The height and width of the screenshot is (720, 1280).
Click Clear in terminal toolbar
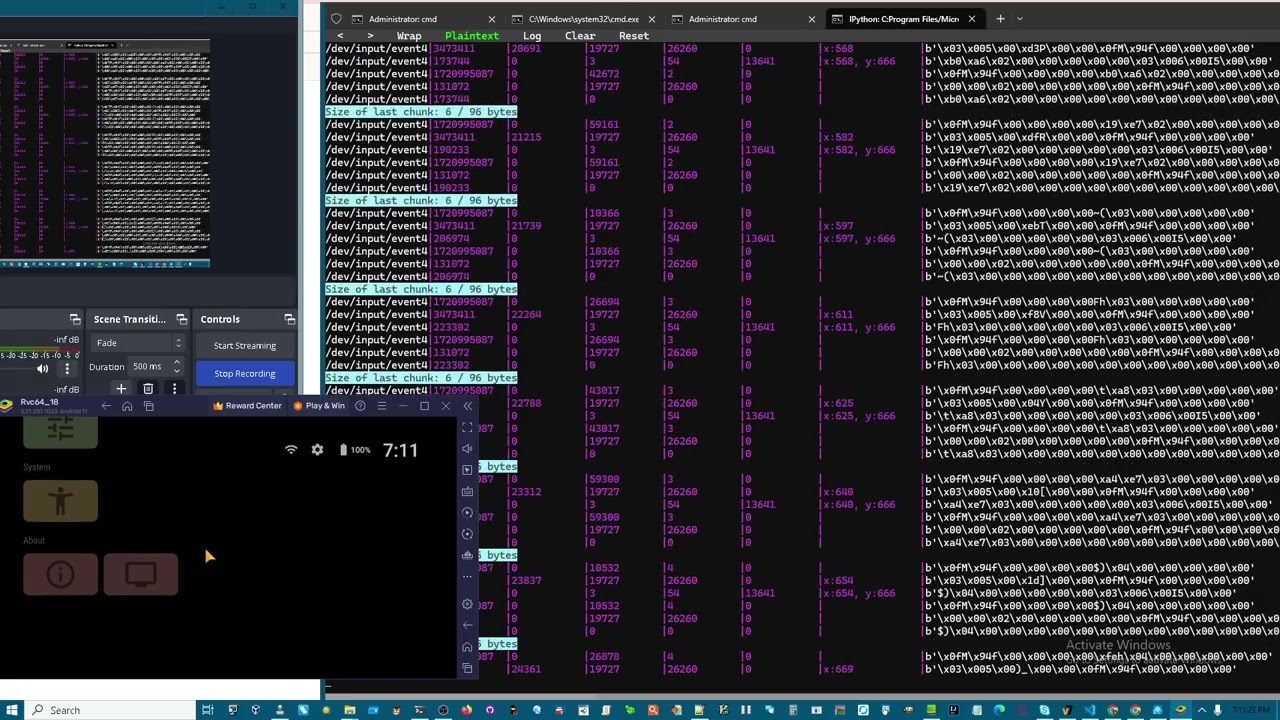(580, 36)
